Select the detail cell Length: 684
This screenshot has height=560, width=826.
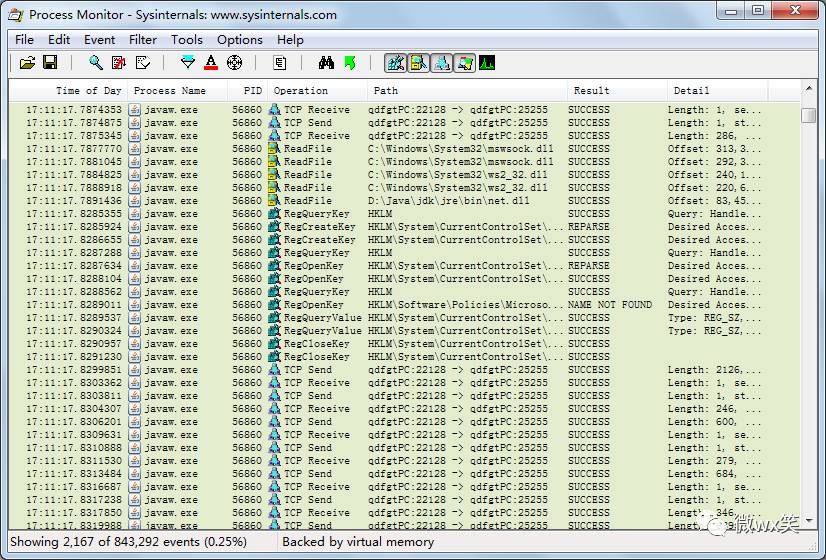pos(714,474)
